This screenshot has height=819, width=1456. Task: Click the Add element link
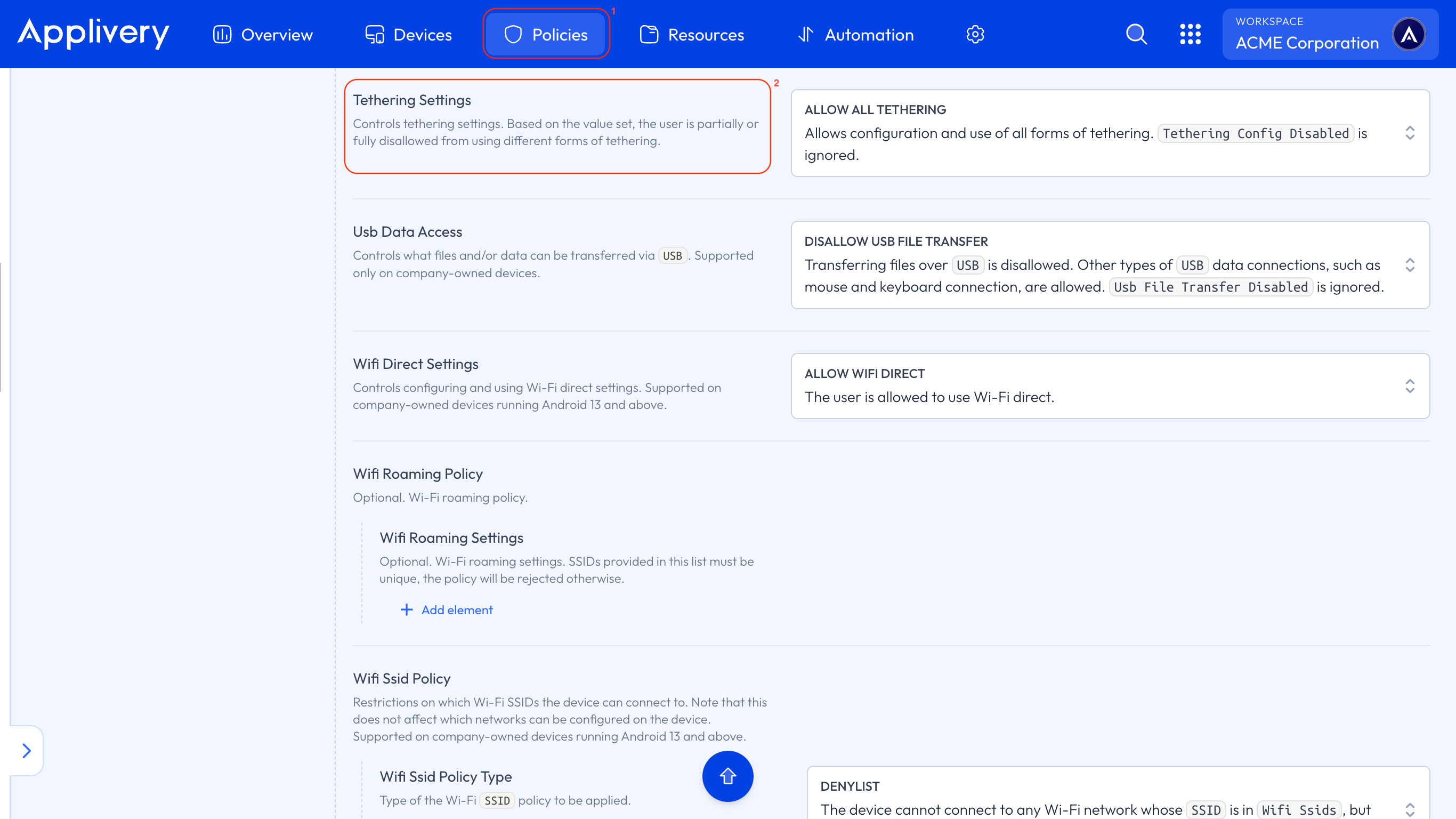tap(457, 610)
